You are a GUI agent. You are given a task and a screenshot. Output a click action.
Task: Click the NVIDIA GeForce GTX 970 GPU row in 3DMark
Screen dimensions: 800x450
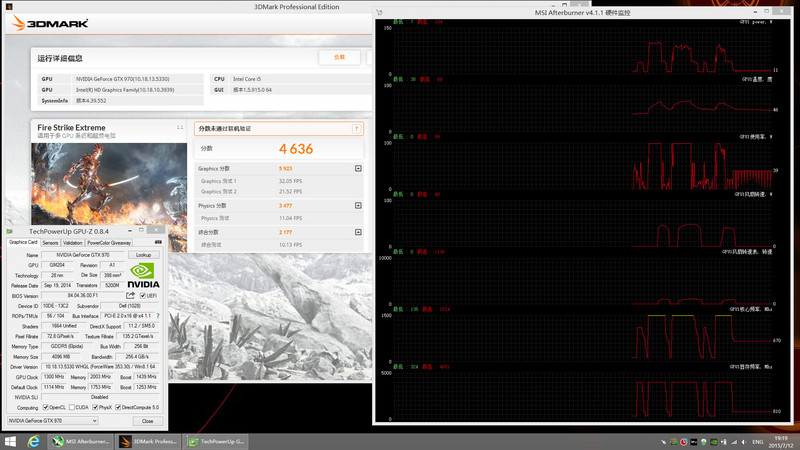click(120, 79)
